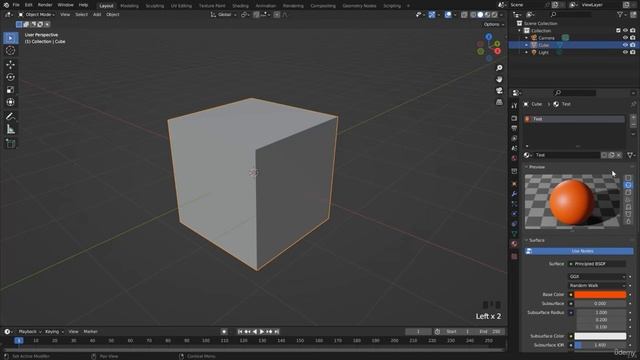Click the Blender logo menu icon
Viewport: 640px width, 360px height.
point(6,5)
